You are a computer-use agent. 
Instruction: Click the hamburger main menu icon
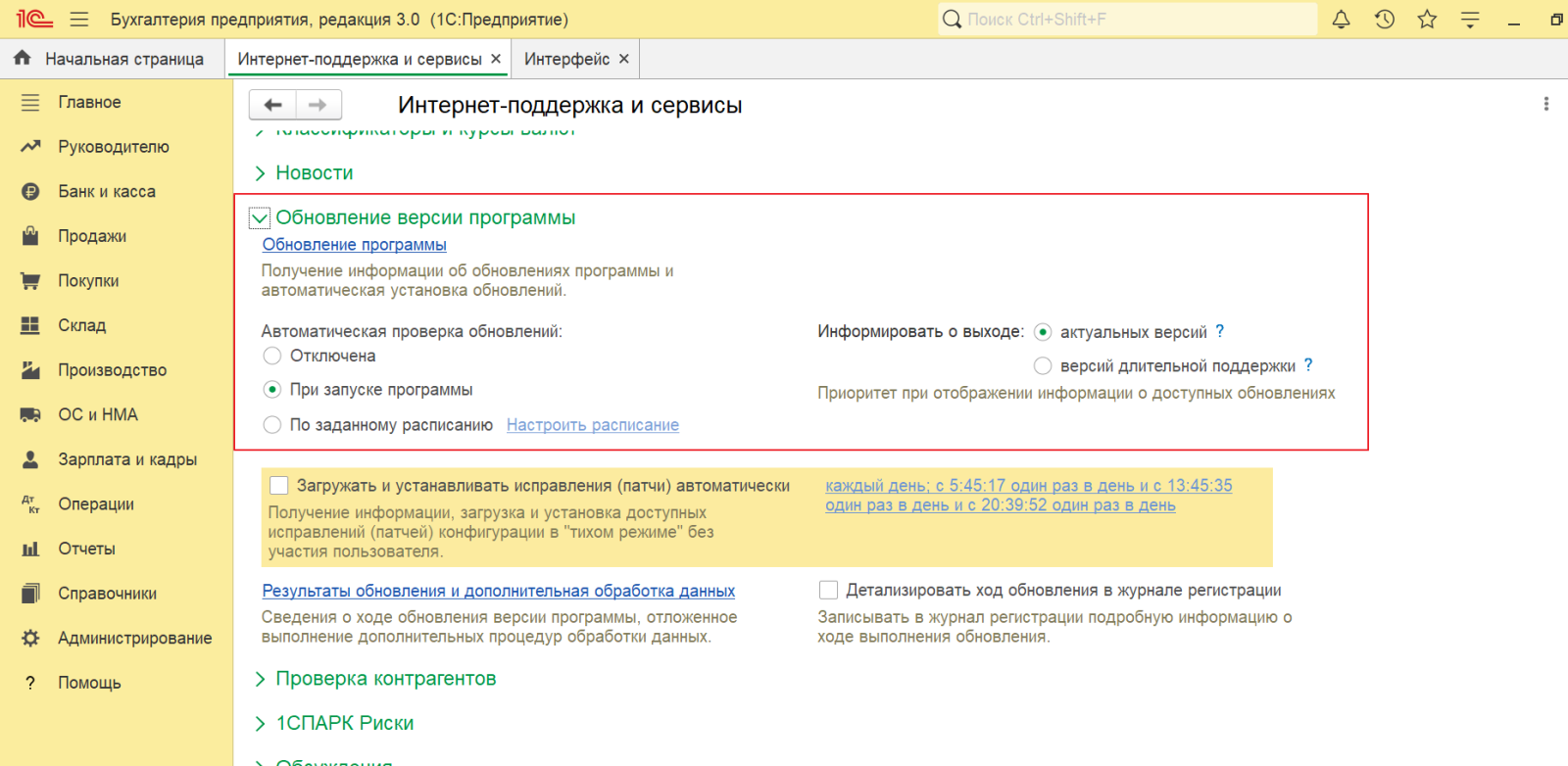[79, 20]
